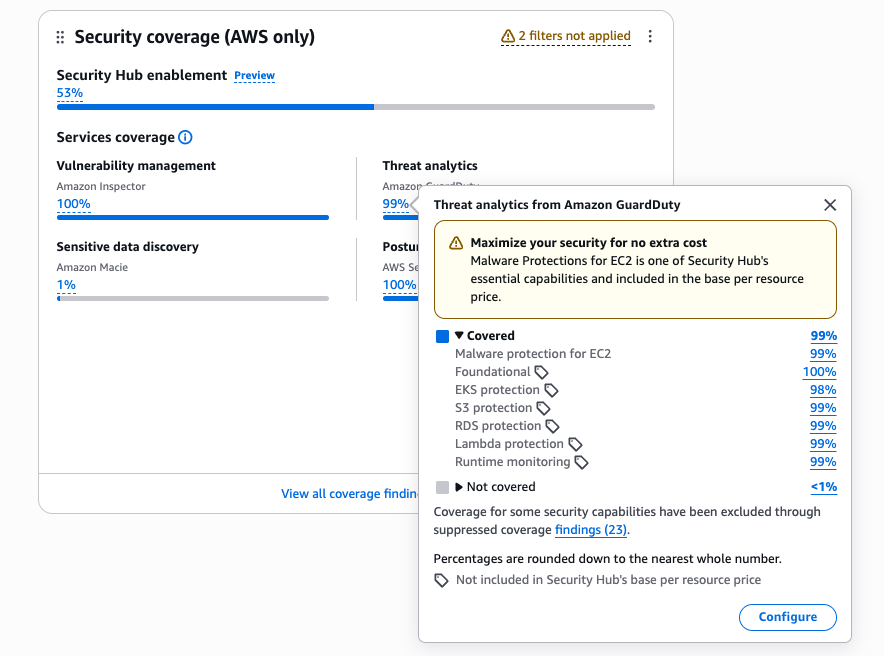Viewport: 884px width, 656px height.
Task: Click Maximize your security for no extra cost
Action: tap(589, 243)
